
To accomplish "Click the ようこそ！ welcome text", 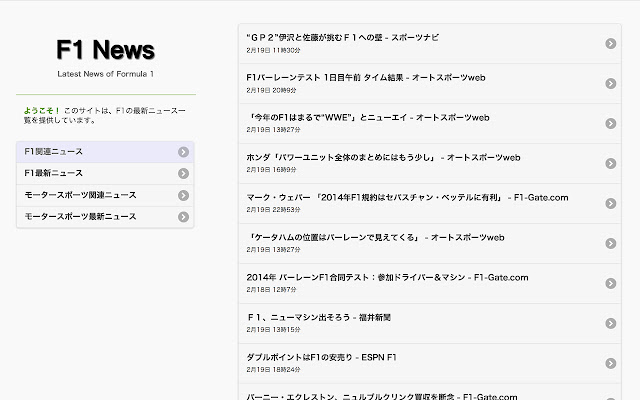I will pyautogui.click(x=42, y=111).
